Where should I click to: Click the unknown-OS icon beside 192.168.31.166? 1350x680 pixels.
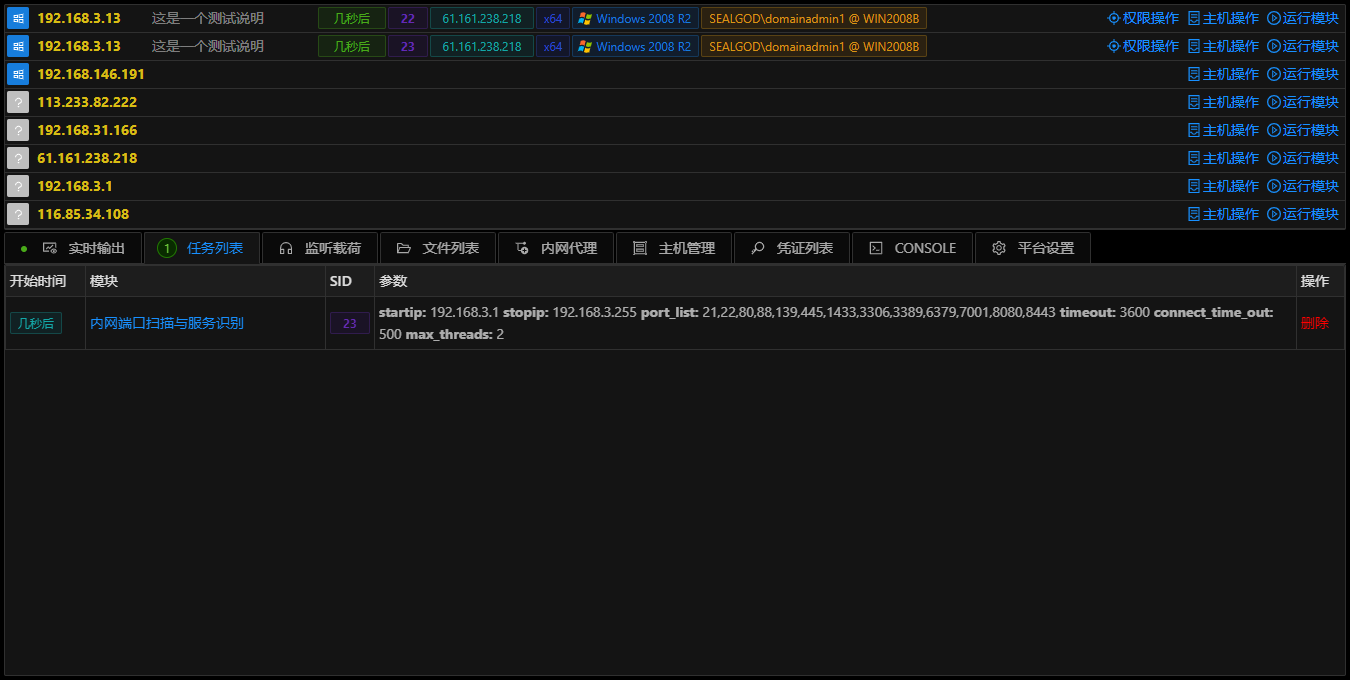[18, 130]
